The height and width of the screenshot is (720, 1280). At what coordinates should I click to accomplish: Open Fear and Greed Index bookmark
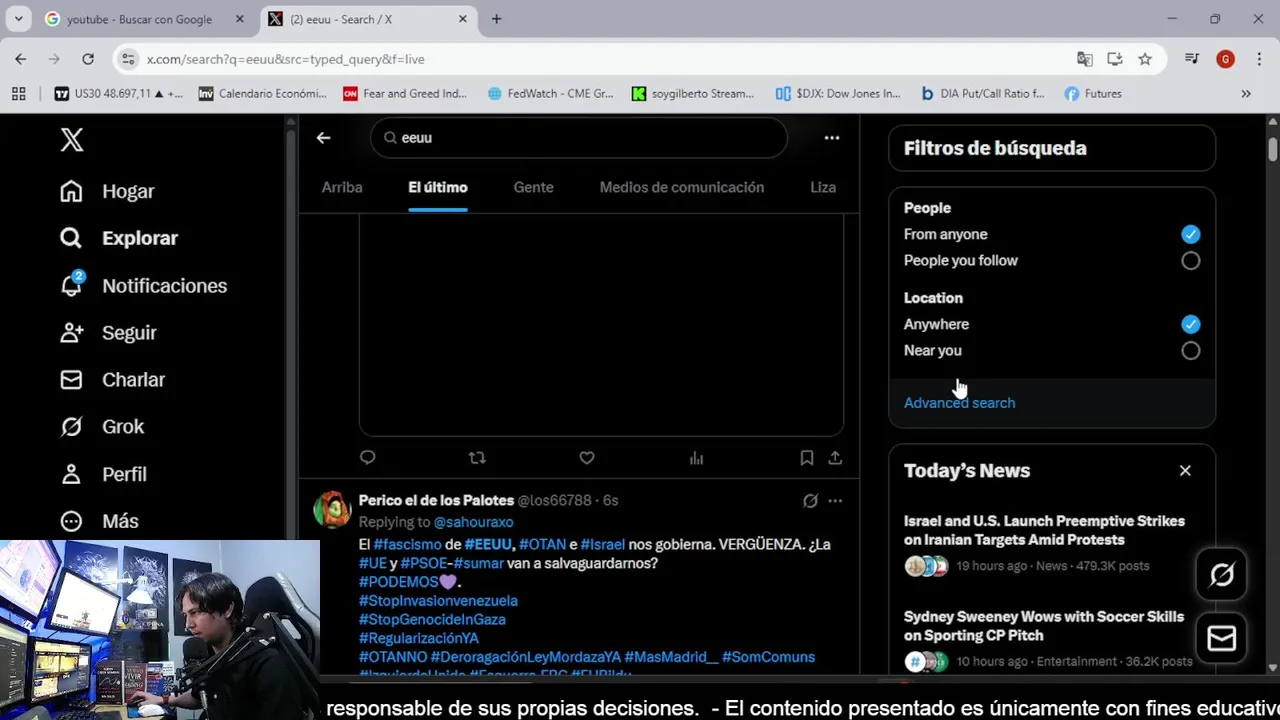[x=405, y=93]
